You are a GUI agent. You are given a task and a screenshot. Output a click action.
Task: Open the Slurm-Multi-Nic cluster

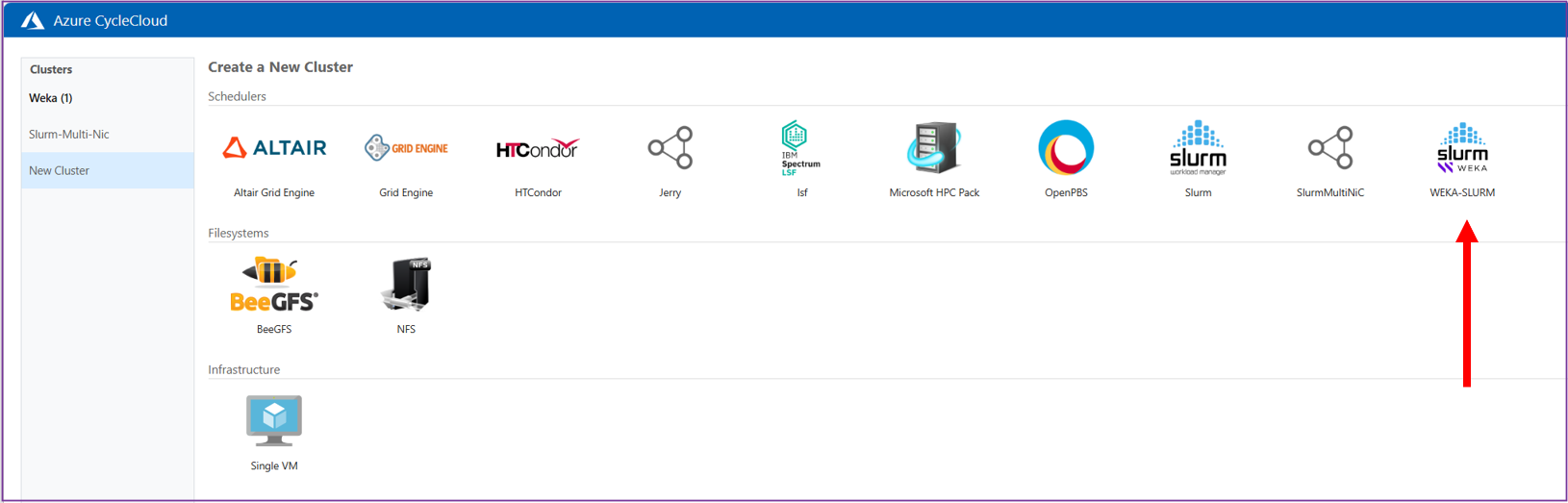(69, 135)
